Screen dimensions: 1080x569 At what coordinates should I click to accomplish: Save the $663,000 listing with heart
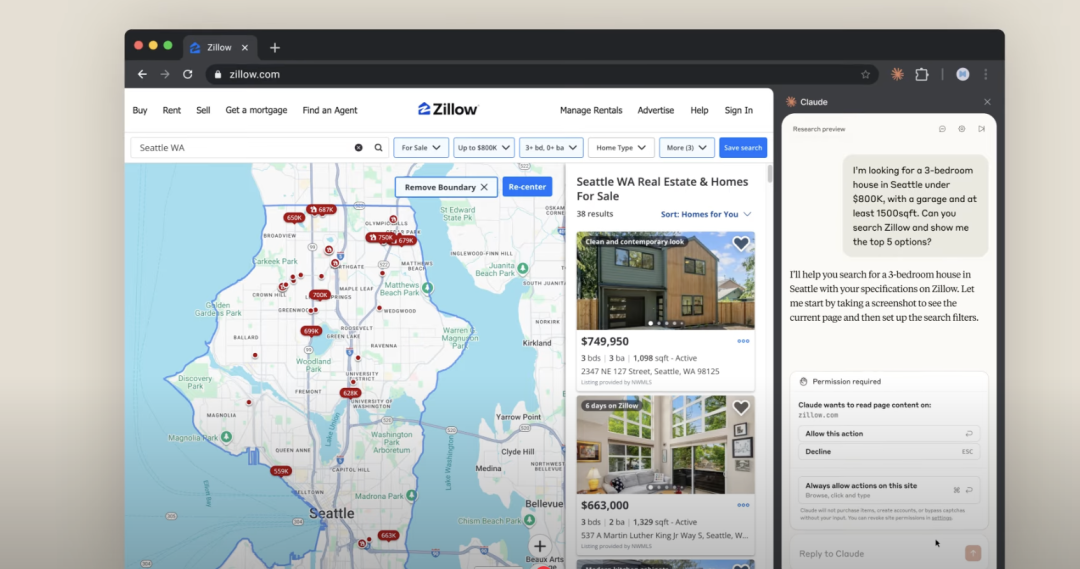740,407
